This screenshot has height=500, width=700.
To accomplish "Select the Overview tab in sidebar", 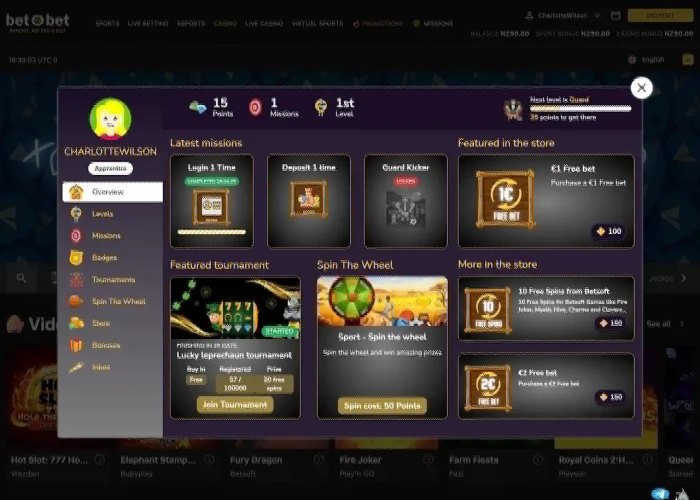I will coord(112,192).
